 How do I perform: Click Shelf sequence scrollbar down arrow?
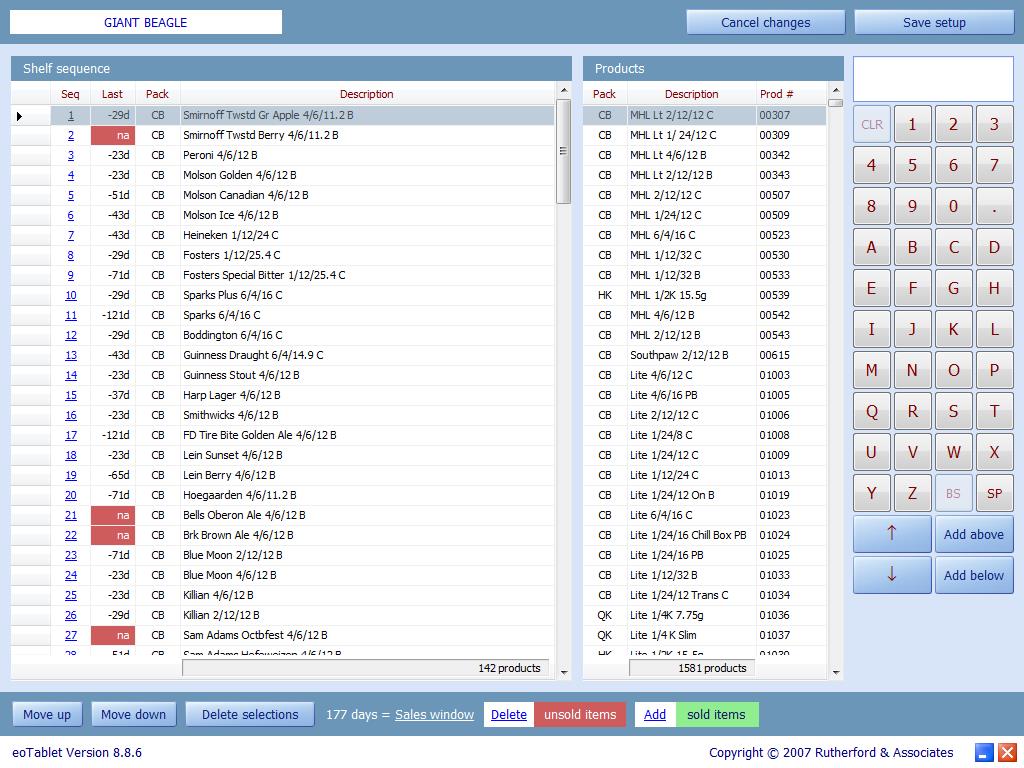tap(564, 672)
